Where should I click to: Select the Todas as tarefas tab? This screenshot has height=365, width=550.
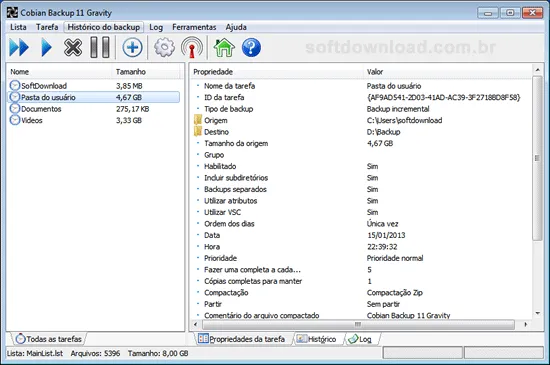49,339
